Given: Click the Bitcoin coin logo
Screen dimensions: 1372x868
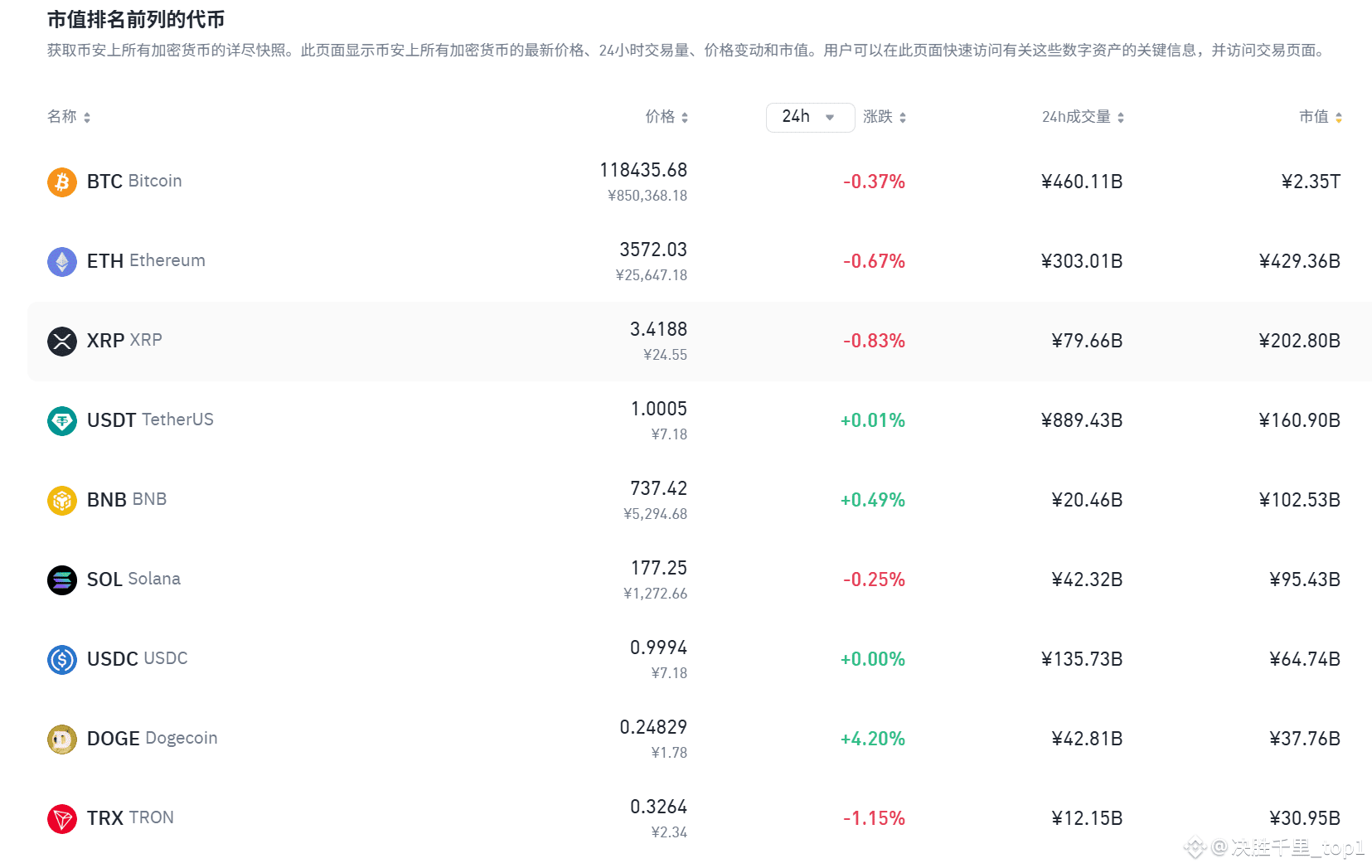Looking at the screenshot, I should pos(62,182).
